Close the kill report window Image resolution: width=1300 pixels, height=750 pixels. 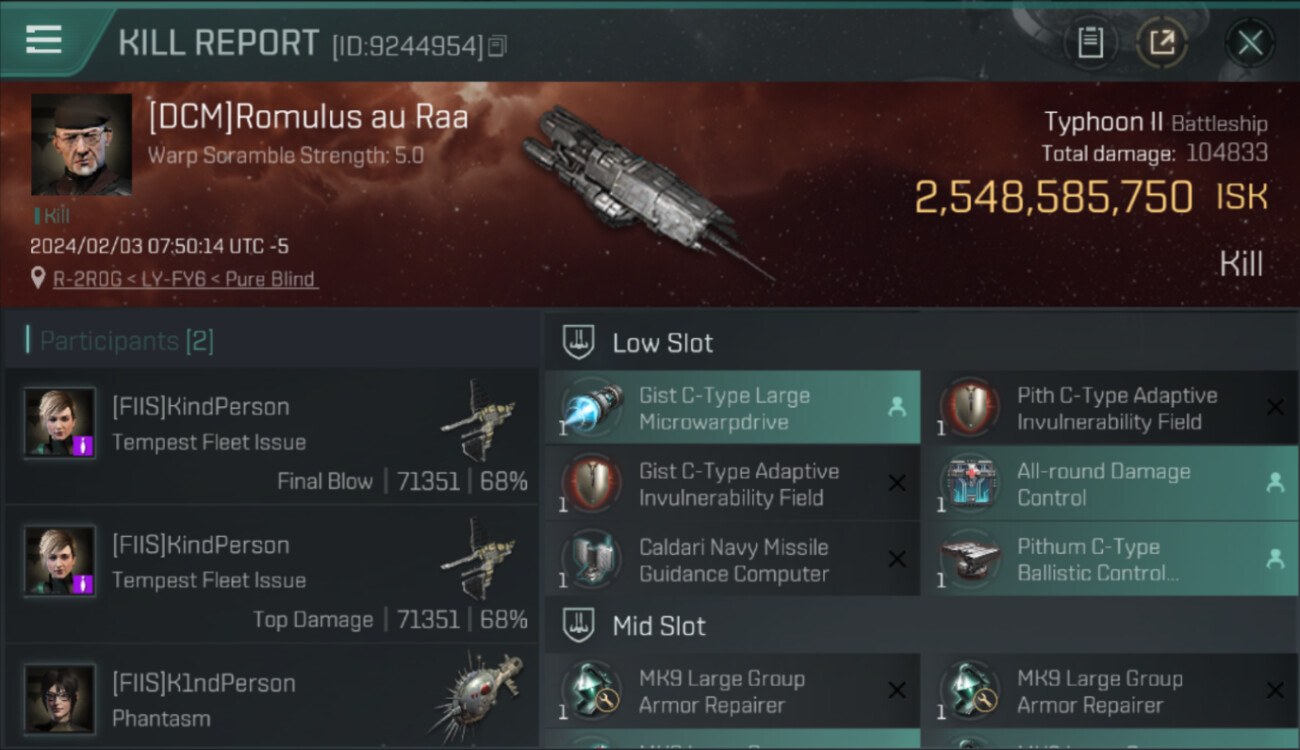pos(1249,43)
